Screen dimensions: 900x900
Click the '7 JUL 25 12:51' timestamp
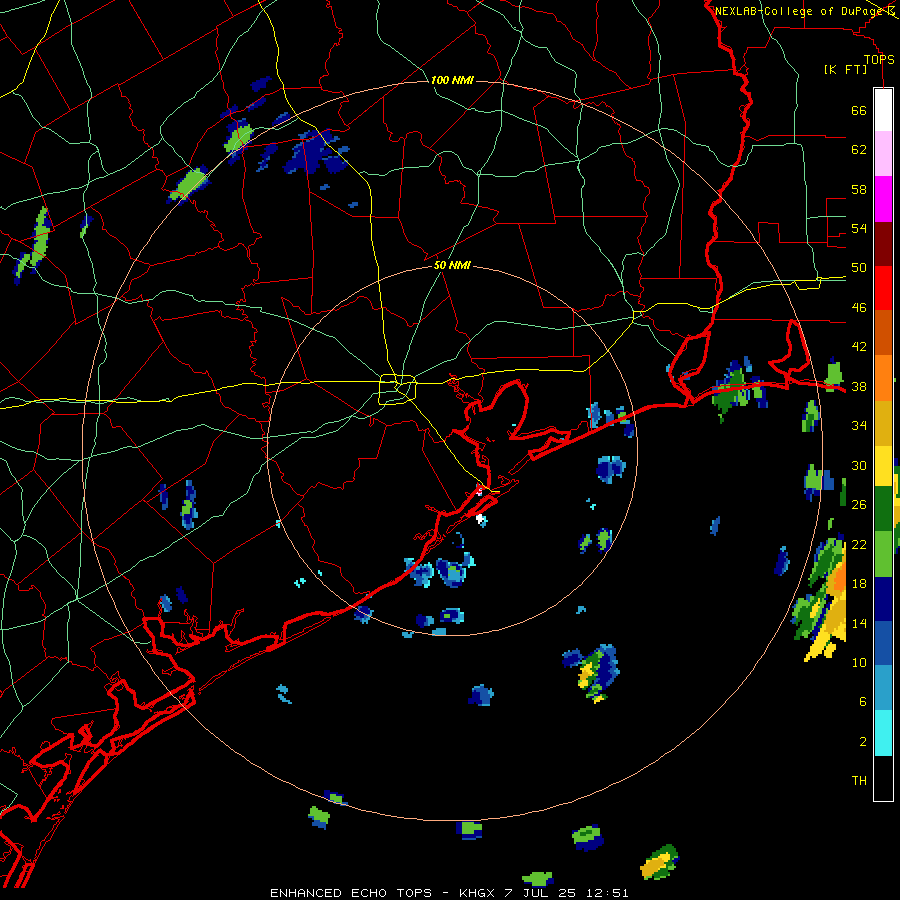tap(566, 893)
